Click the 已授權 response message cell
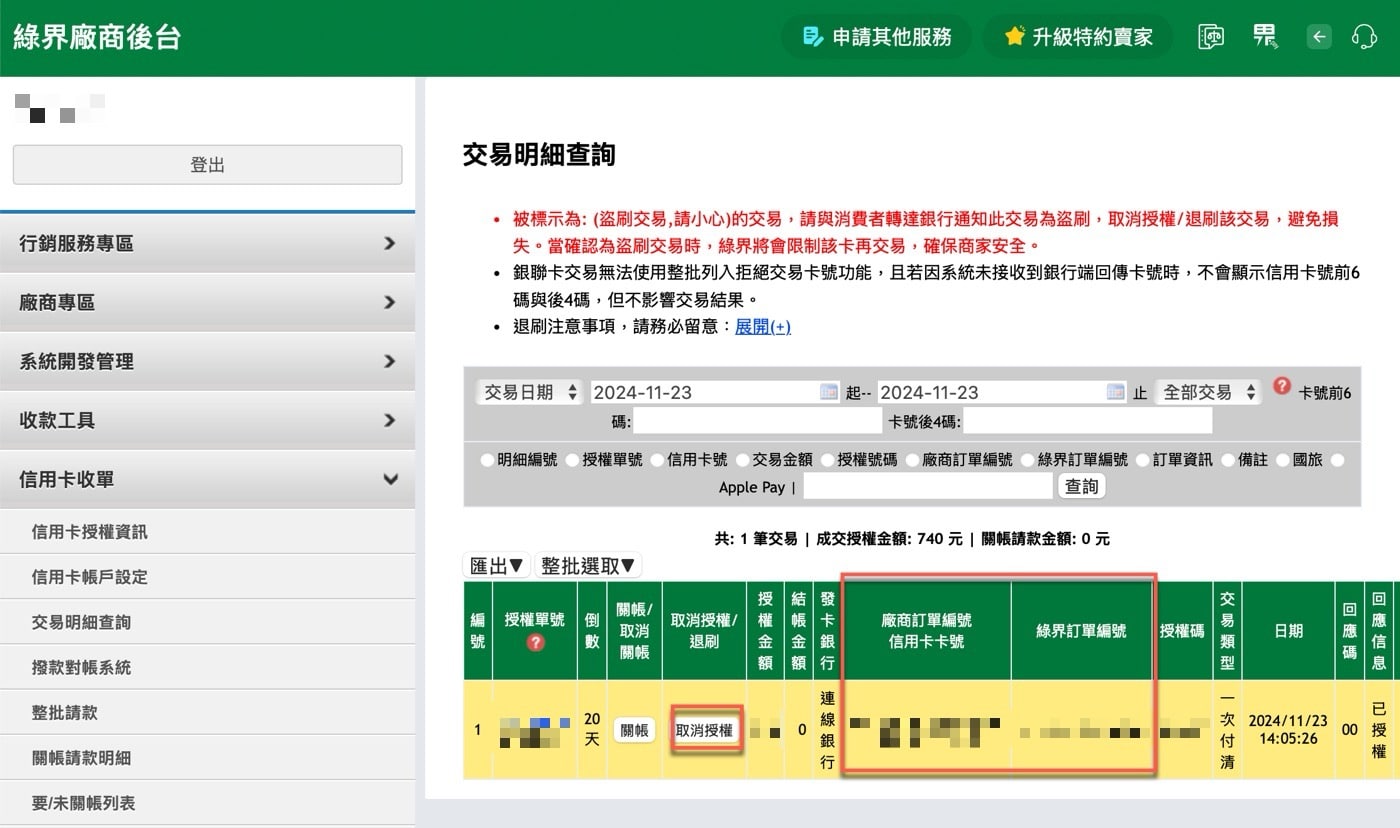 click(1379, 730)
